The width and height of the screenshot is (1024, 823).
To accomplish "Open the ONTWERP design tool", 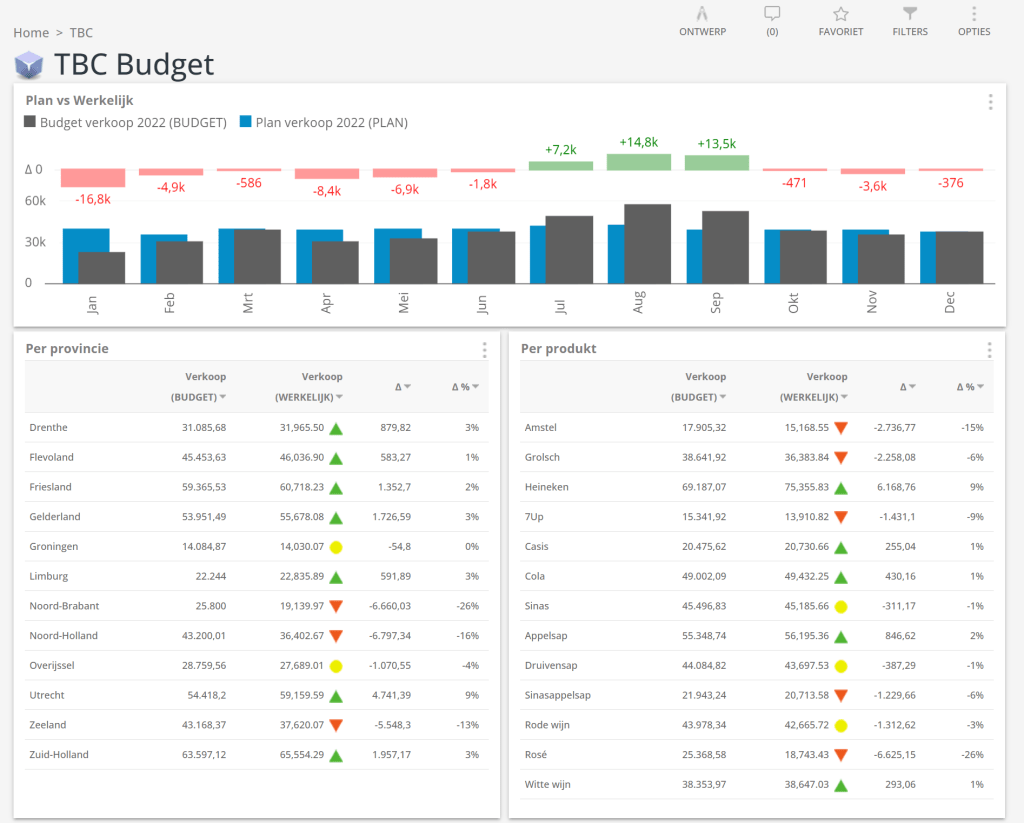I will click(702, 20).
